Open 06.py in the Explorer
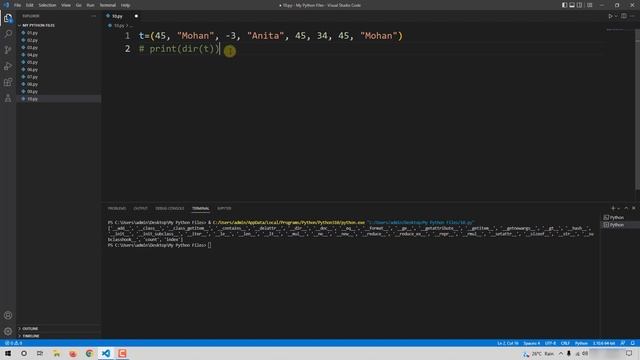Image resolution: width=640 pixels, height=360 pixels. tap(32, 69)
